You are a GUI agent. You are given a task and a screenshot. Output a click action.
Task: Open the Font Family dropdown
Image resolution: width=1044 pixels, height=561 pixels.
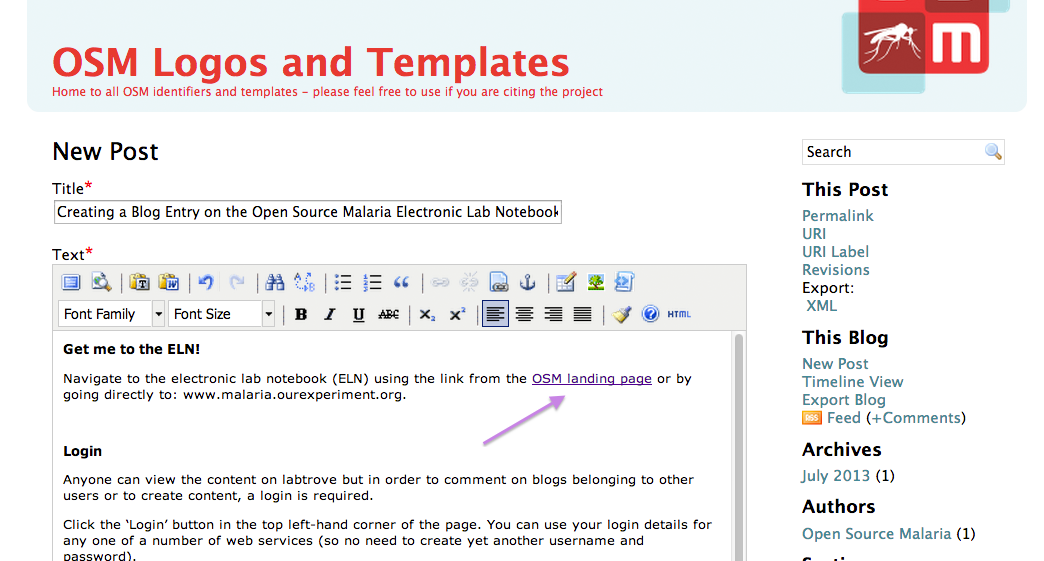[x=111, y=314]
